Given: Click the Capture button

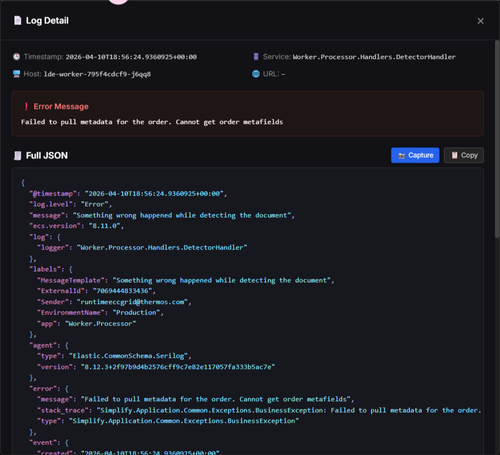Looking at the screenshot, I should click(x=415, y=155).
